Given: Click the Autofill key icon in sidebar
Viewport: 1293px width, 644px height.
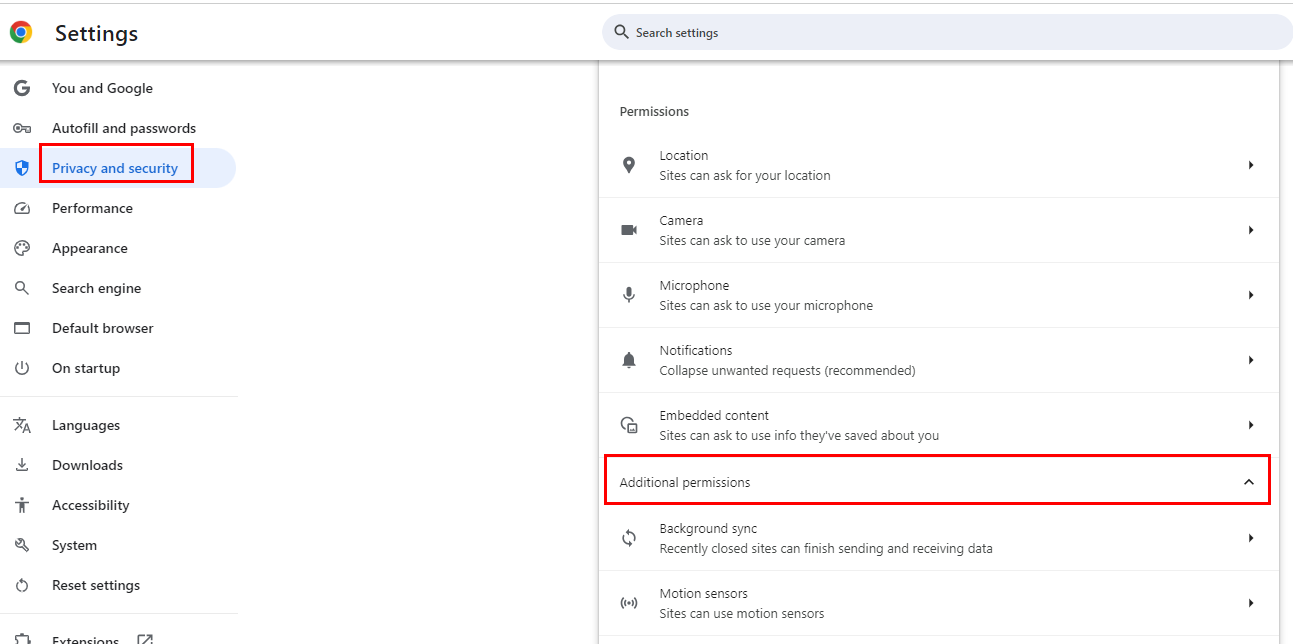Looking at the screenshot, I should pos(22,128).
